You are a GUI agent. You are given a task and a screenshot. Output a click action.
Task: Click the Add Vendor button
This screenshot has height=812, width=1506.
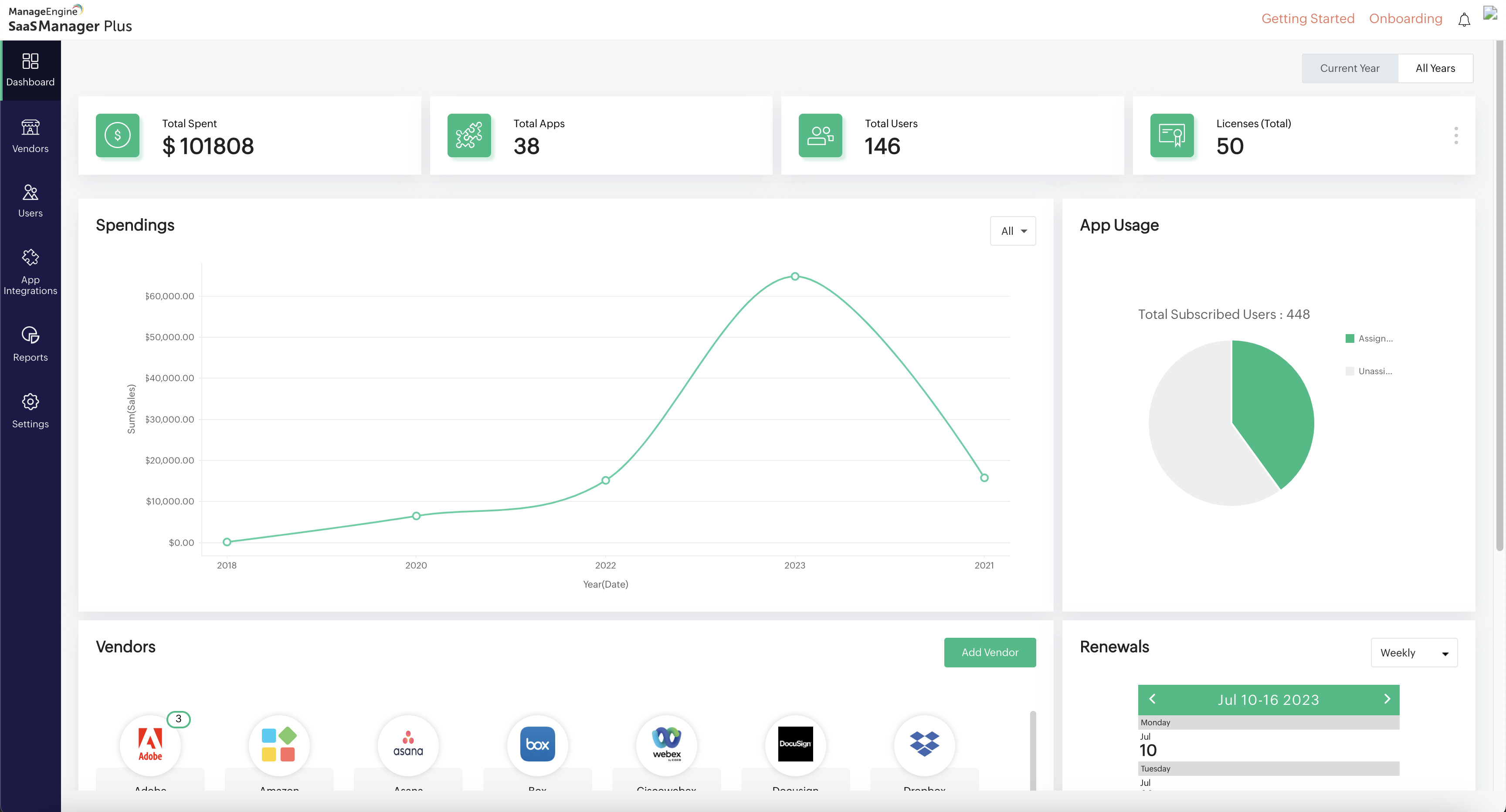[x=990, y=653]
